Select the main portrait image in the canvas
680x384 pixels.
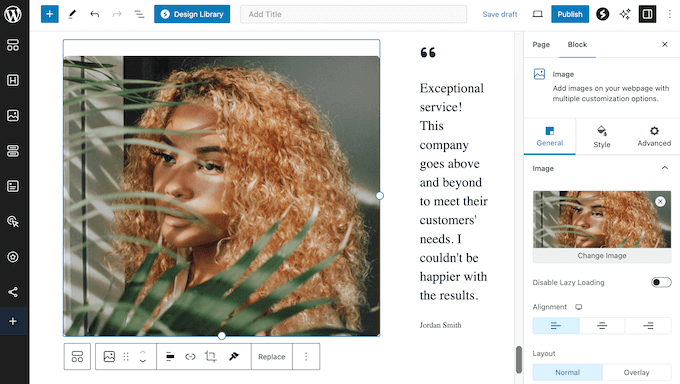coord(222,196)
